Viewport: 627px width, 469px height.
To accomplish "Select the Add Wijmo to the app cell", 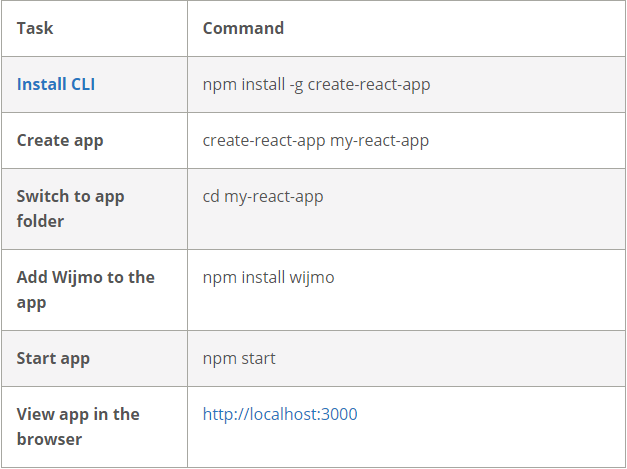I will click(85, 289).
